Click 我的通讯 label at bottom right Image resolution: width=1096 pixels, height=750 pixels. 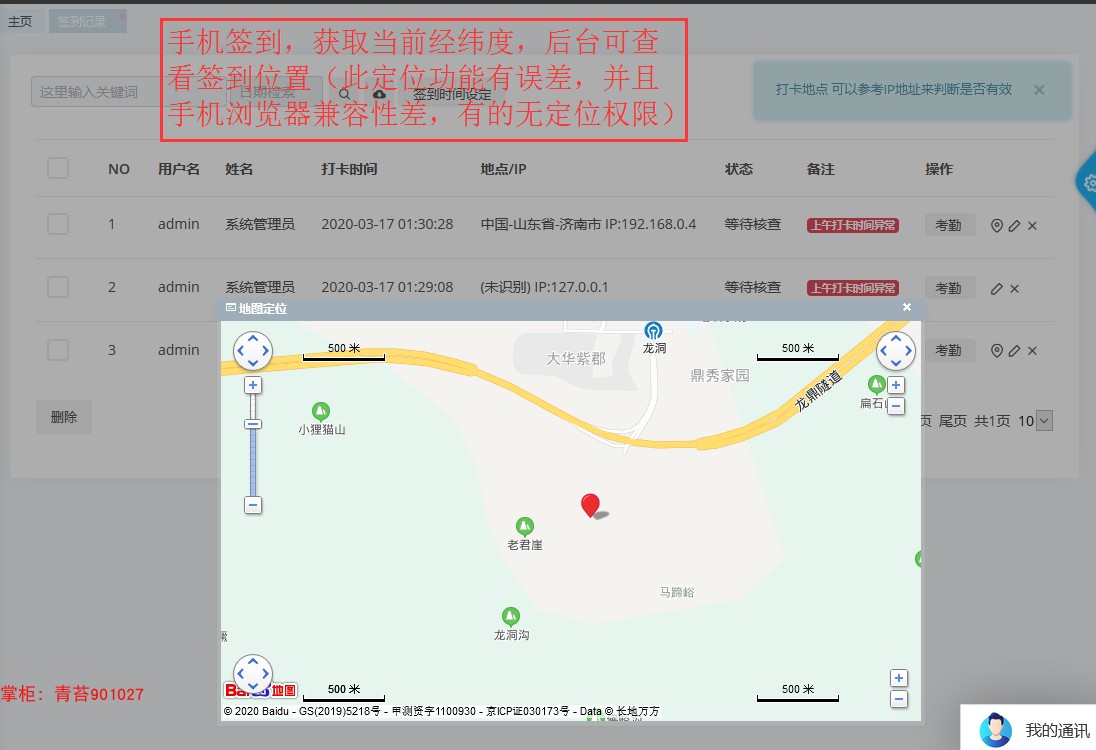click(1057, 730)
